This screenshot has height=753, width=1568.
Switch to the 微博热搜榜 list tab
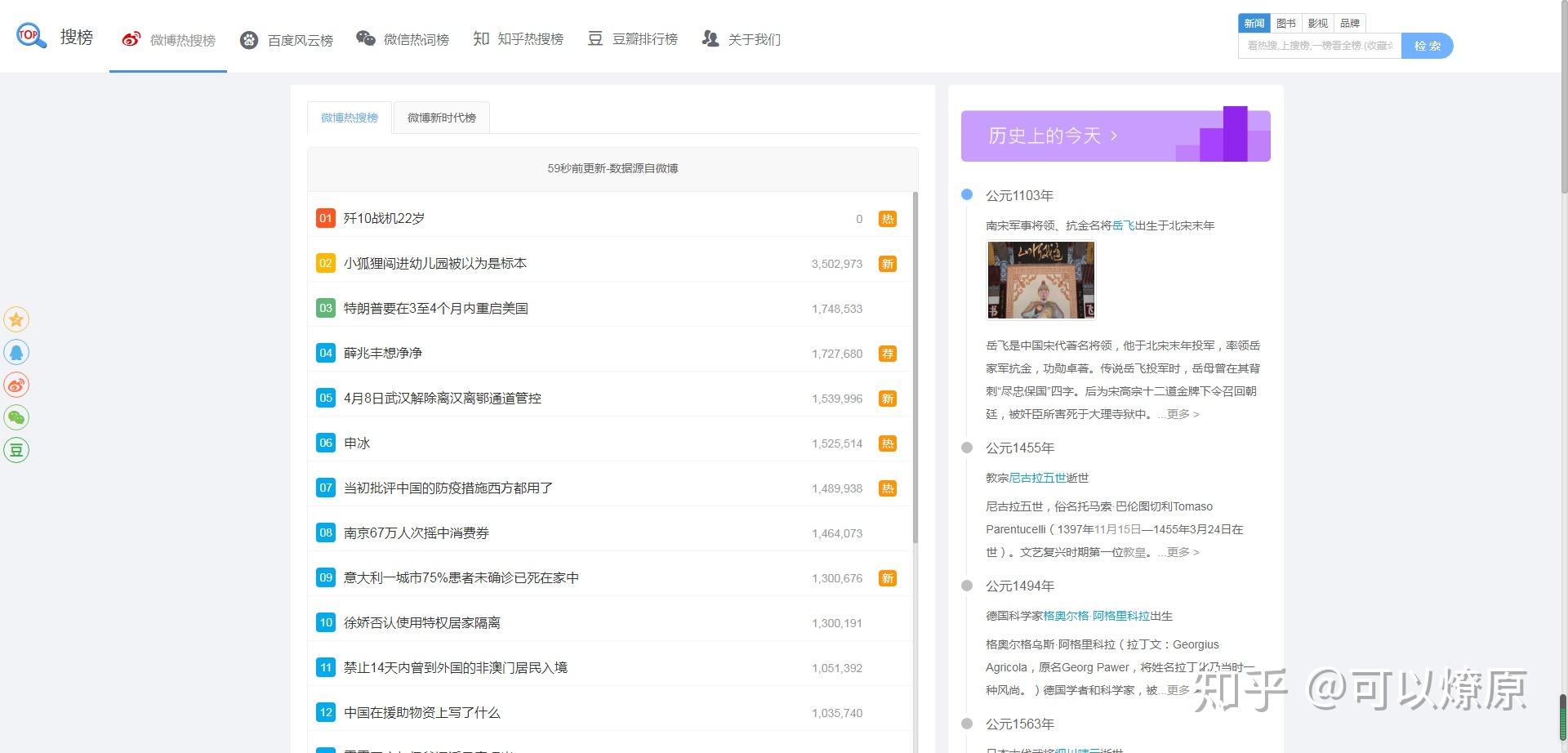pos(350,118)
